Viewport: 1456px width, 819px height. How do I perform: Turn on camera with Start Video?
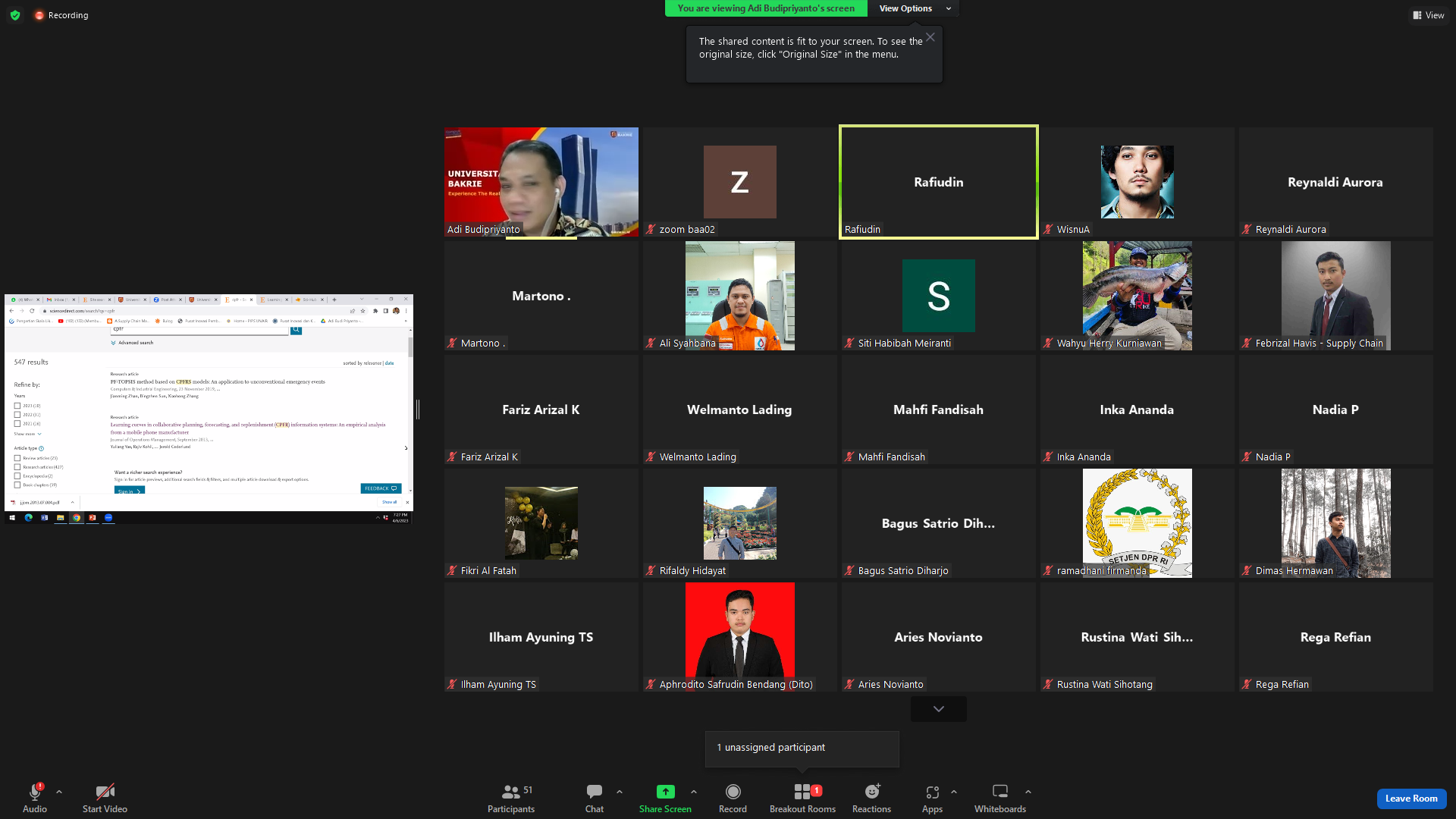click(105, 799)
